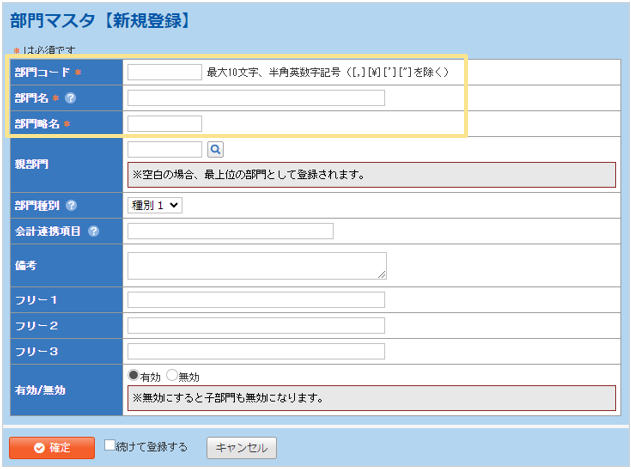Click the help icon beside 部門名
The width and height of the screenshot is (631, 469).
[x=71, y=98]
